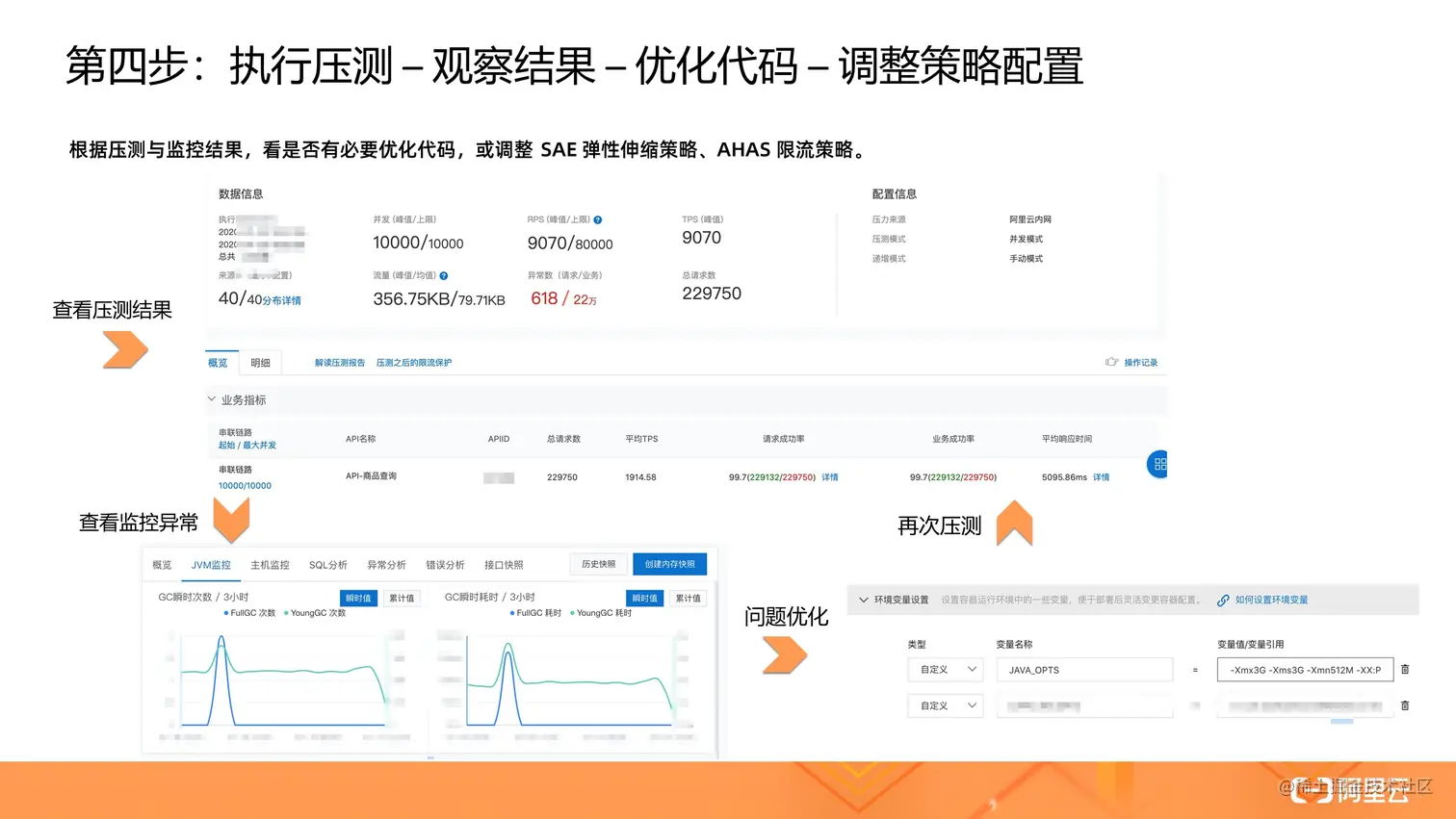Viewport: 1456px width, 819px height.
Task: Click the -Xmx3G -Xms3G variable value field
Action: click(x=1305, y=670)
